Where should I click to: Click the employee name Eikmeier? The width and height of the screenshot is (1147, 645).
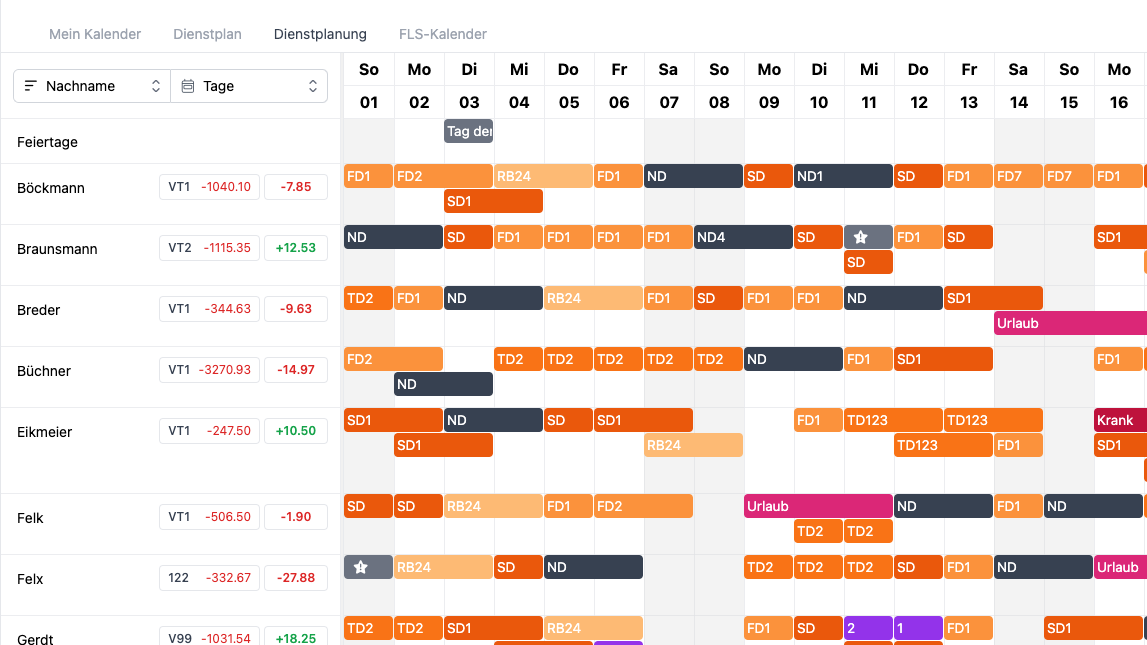[44, 432]
